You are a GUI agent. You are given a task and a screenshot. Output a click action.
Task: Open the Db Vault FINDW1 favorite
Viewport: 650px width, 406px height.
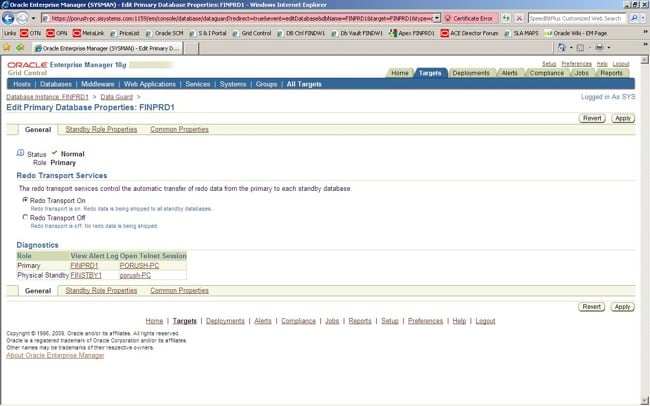point(357,33)
